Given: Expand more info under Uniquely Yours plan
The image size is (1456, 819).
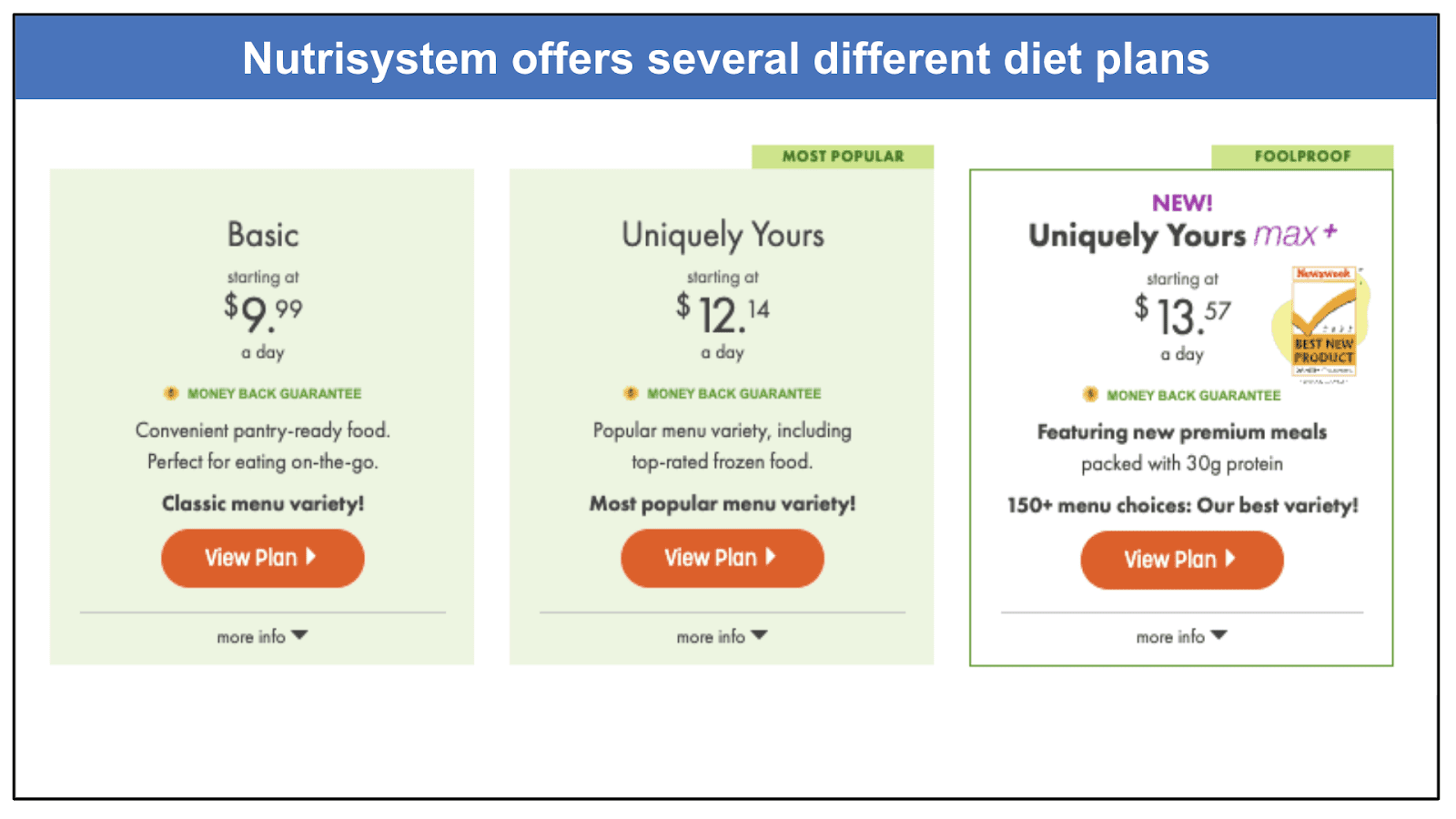Looking at the screenshot, I should pyautogui.click(x=722, y=636).
